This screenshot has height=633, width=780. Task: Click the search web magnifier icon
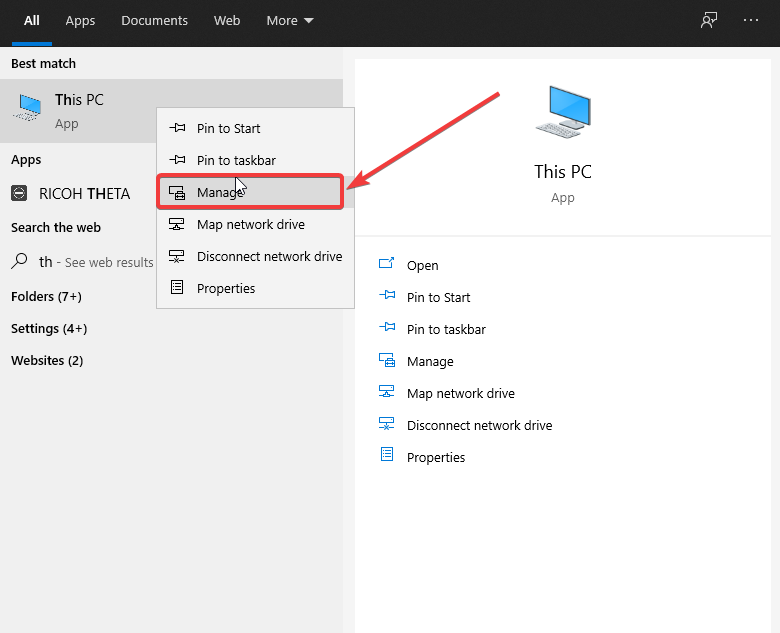point(19,261)
